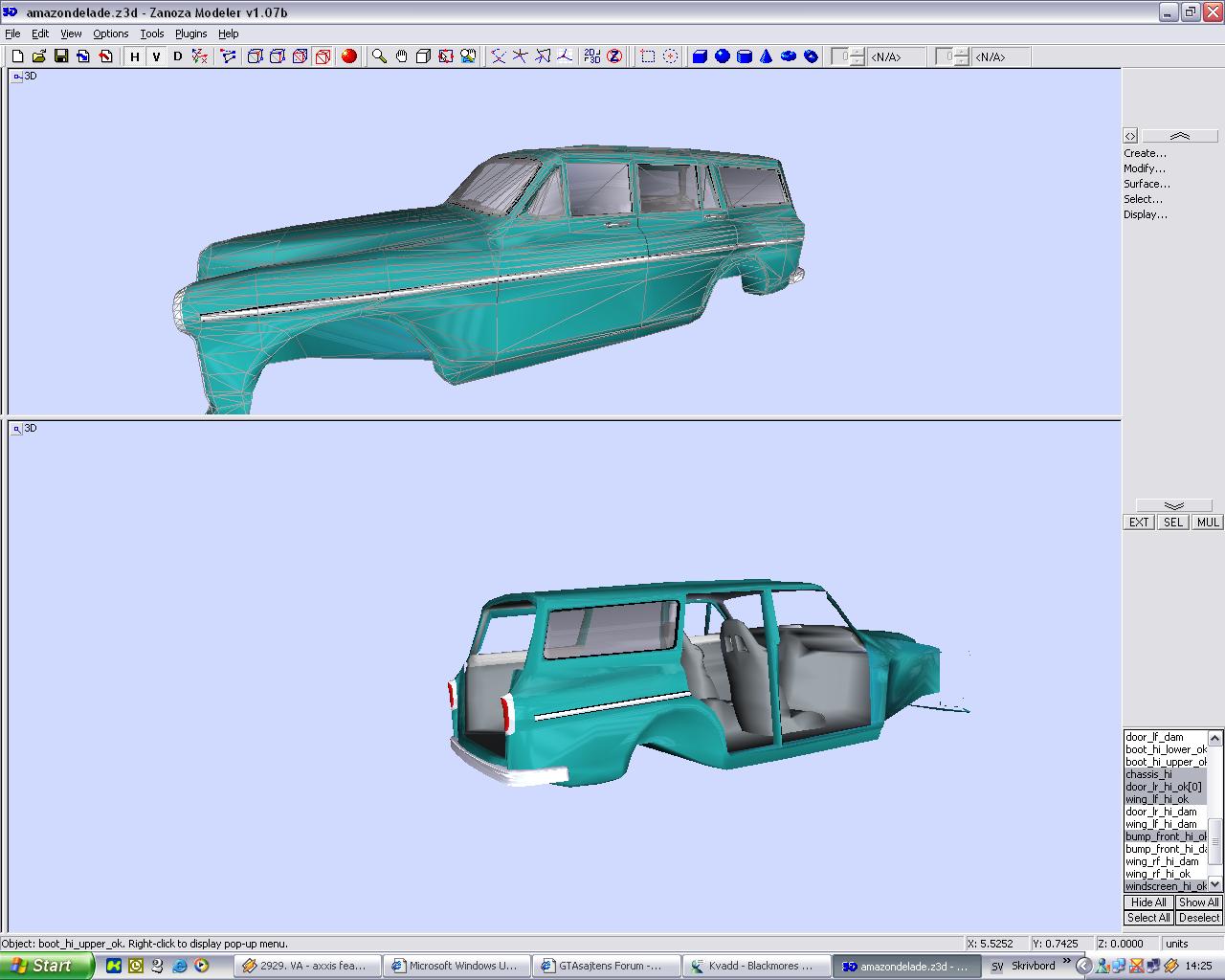This screenshot has width=1225, height=980.
Task: Create a cone primitive
Action: click(766, 56)
